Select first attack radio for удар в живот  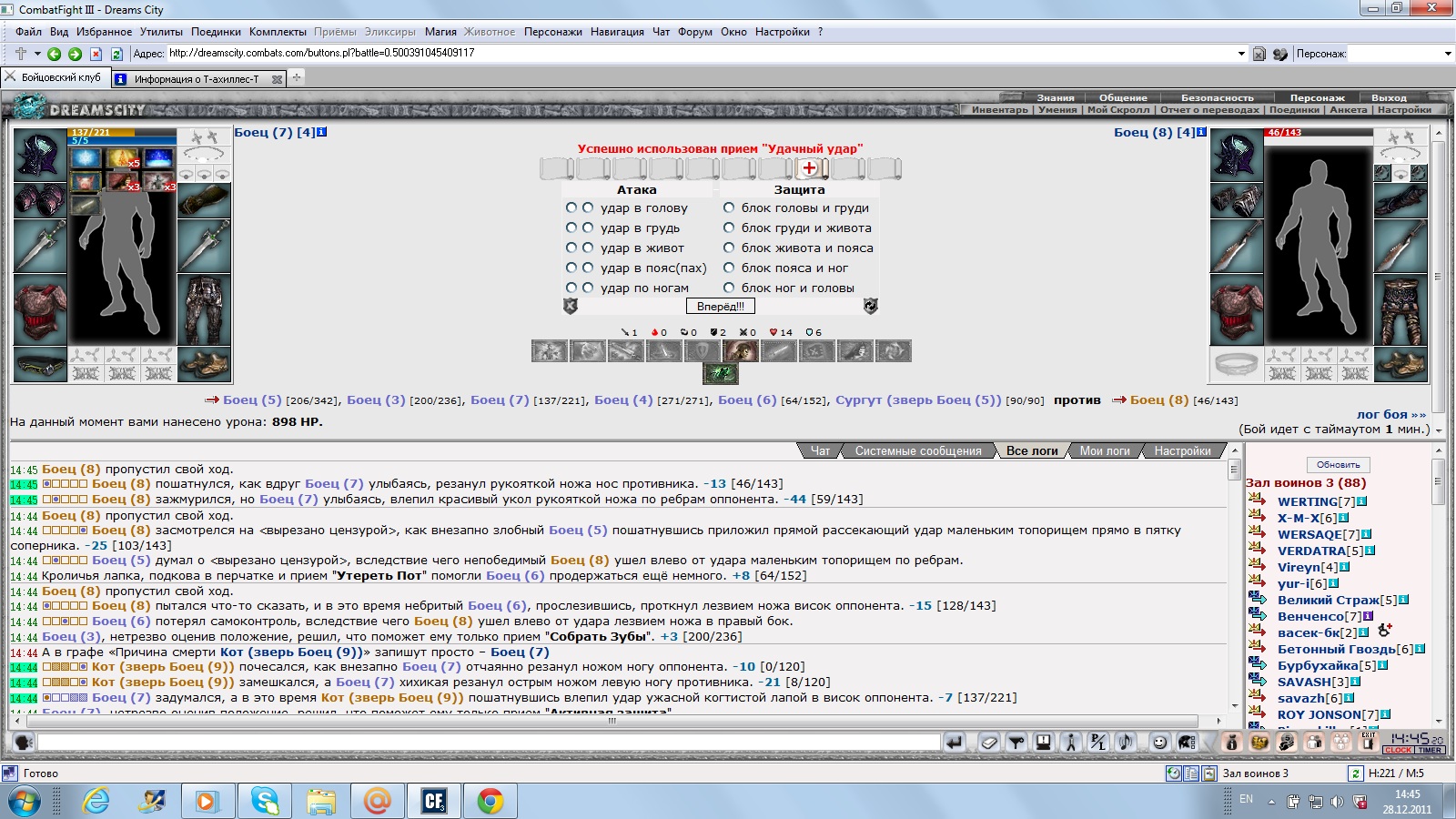point(571,248)
